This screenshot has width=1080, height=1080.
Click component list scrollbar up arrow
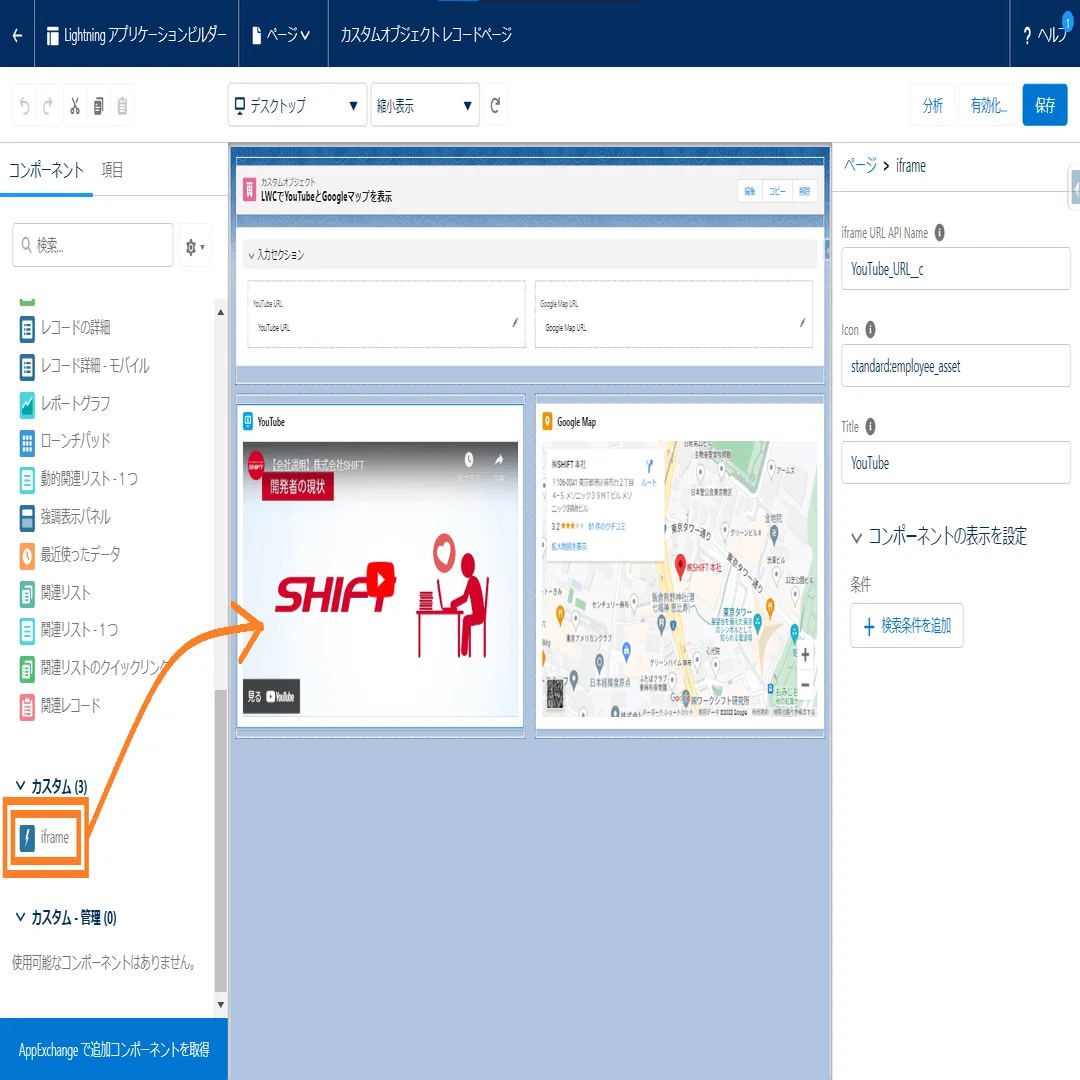pos(220,312)
